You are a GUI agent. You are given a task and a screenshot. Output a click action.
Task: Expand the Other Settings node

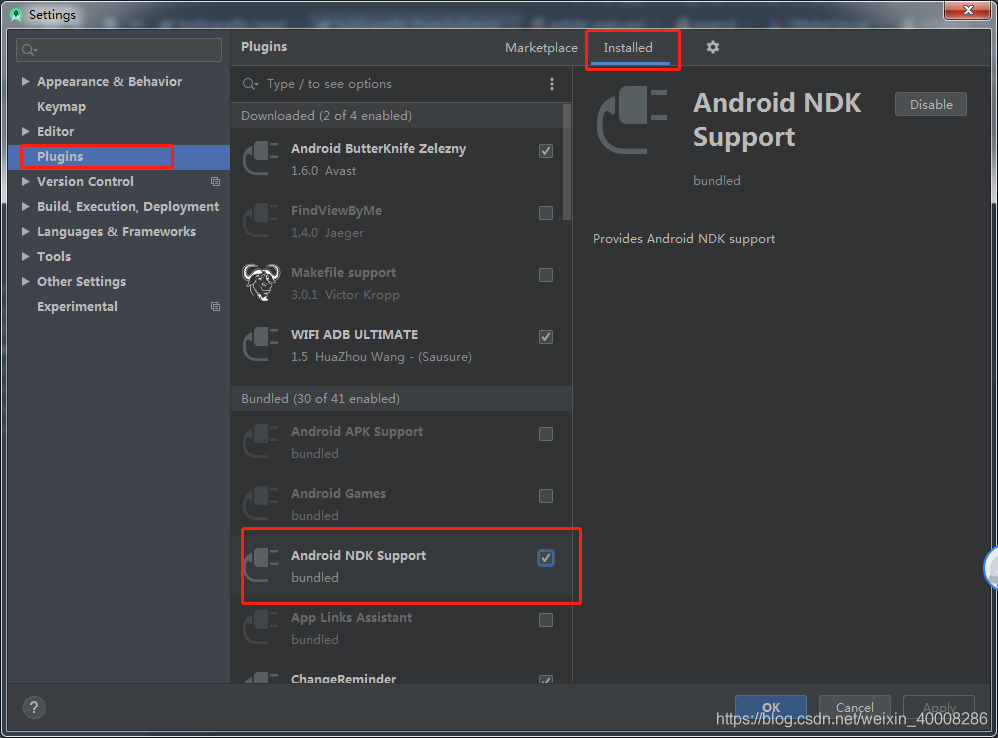[x=25, y=281]
